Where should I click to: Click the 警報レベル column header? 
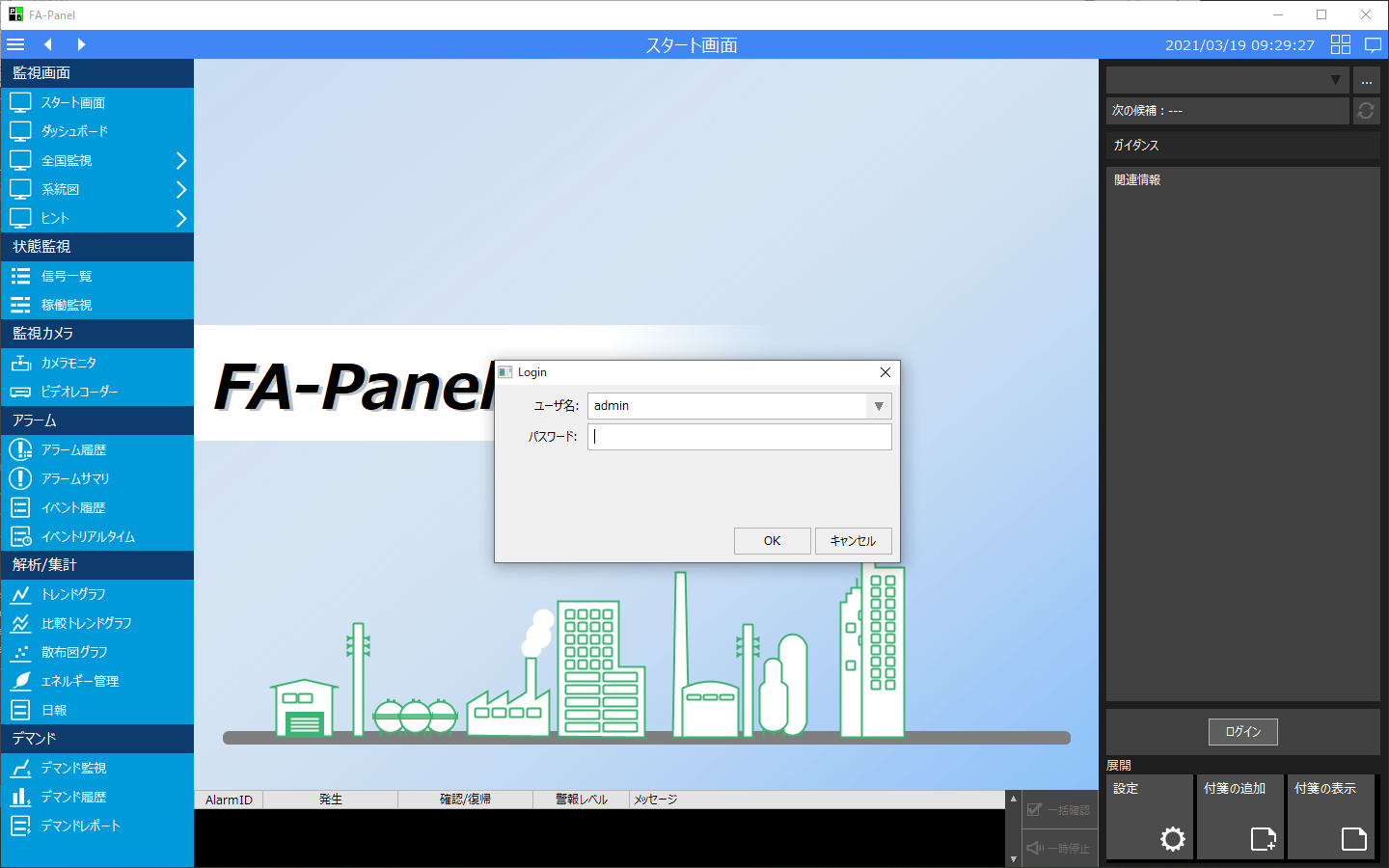pos(582,800)
